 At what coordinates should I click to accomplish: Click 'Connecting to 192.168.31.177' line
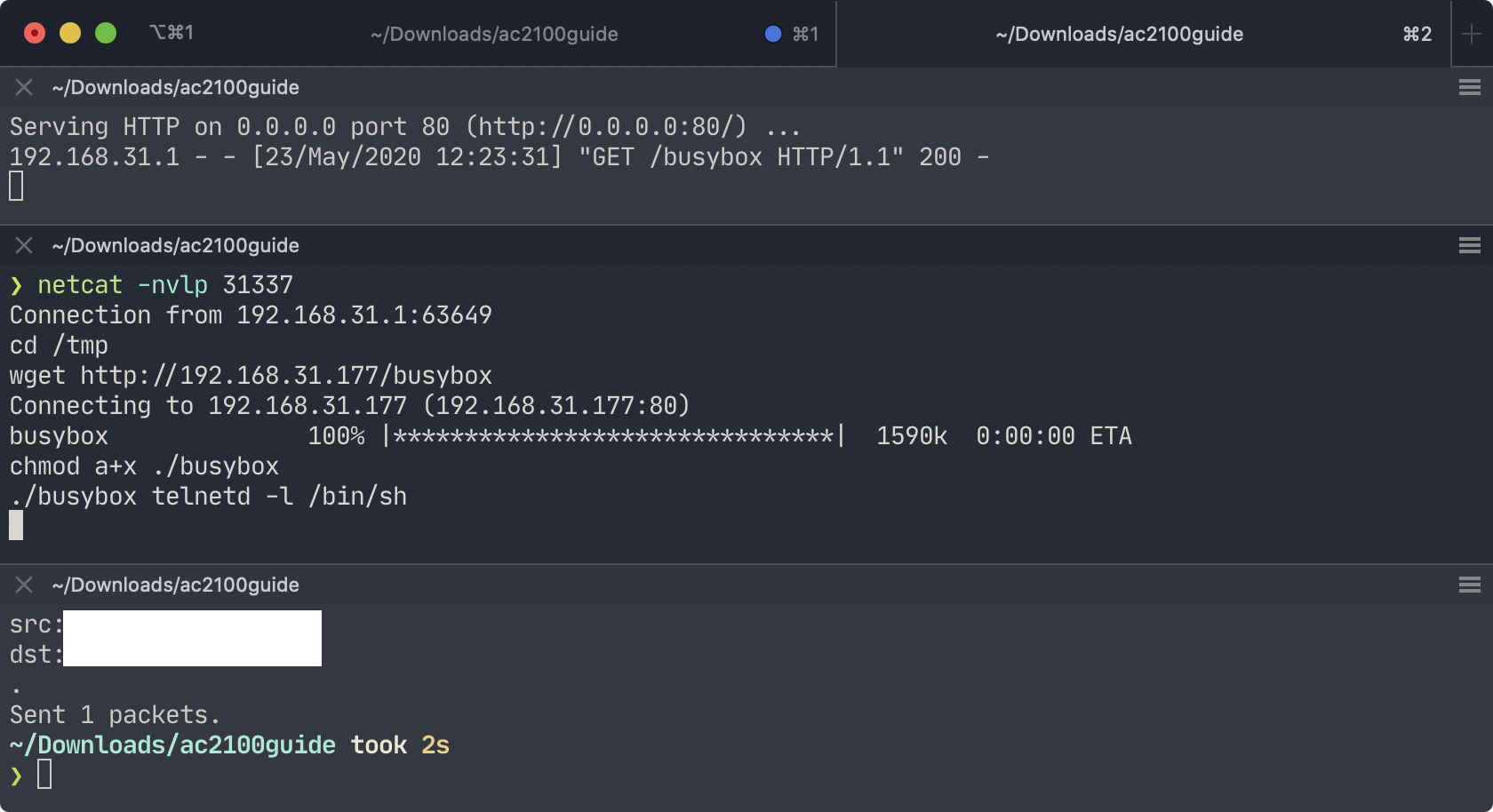350,406
